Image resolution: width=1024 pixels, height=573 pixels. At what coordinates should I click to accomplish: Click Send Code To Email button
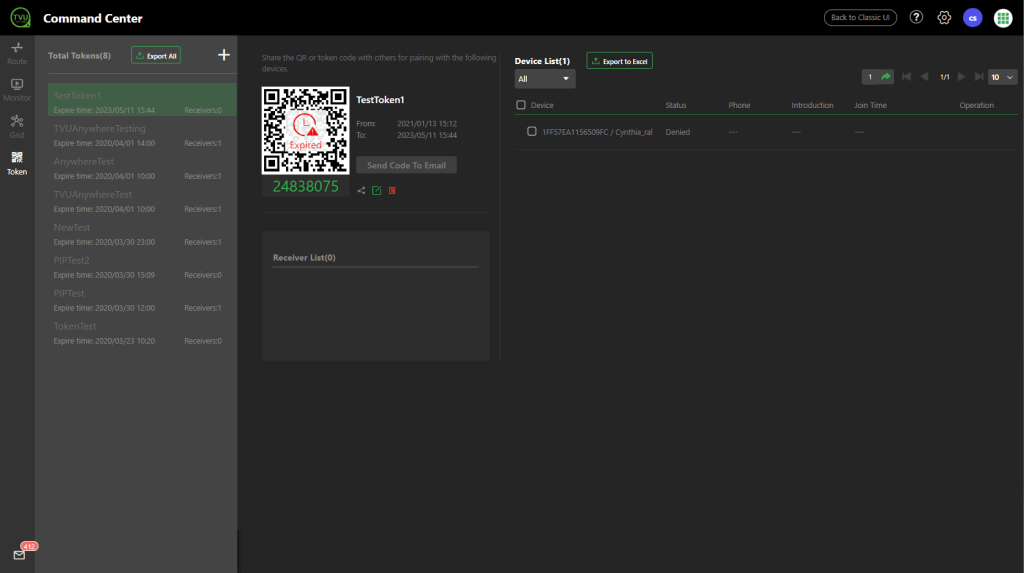[x=406, y=165]
